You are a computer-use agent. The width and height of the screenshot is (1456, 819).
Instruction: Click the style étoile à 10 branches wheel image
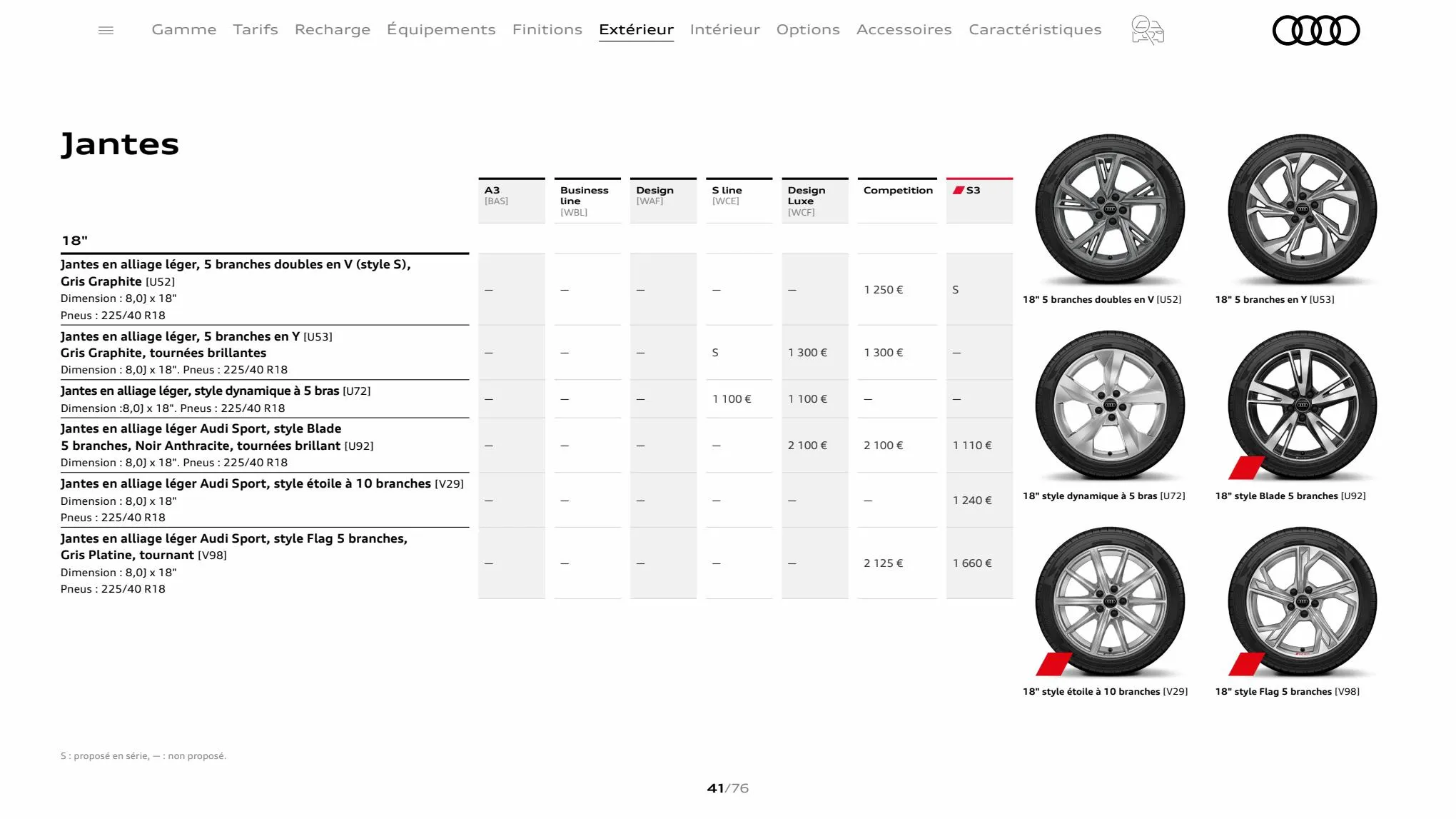pos(1110,602)
